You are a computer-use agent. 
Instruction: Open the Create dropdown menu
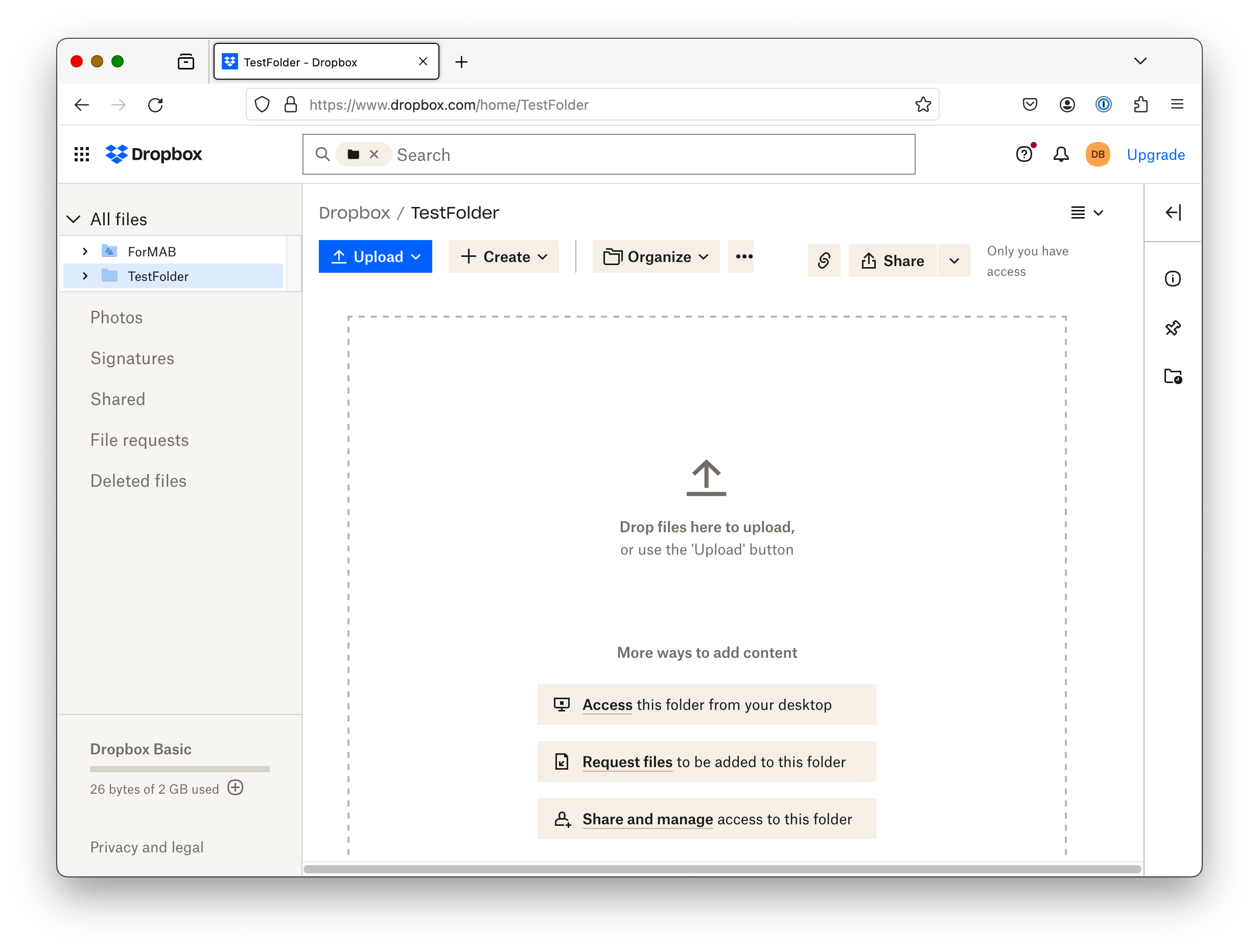(x=503, y=257)
